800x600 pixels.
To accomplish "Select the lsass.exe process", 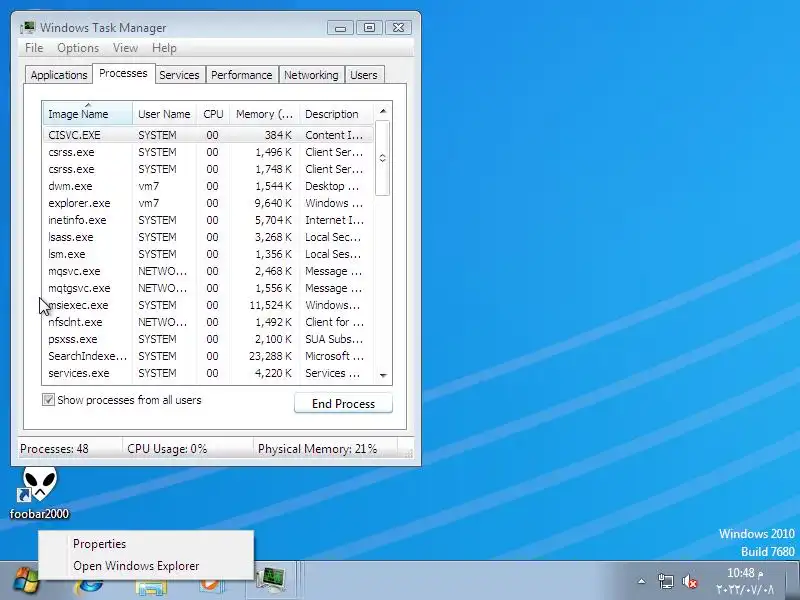I will [x=208, y=237].
